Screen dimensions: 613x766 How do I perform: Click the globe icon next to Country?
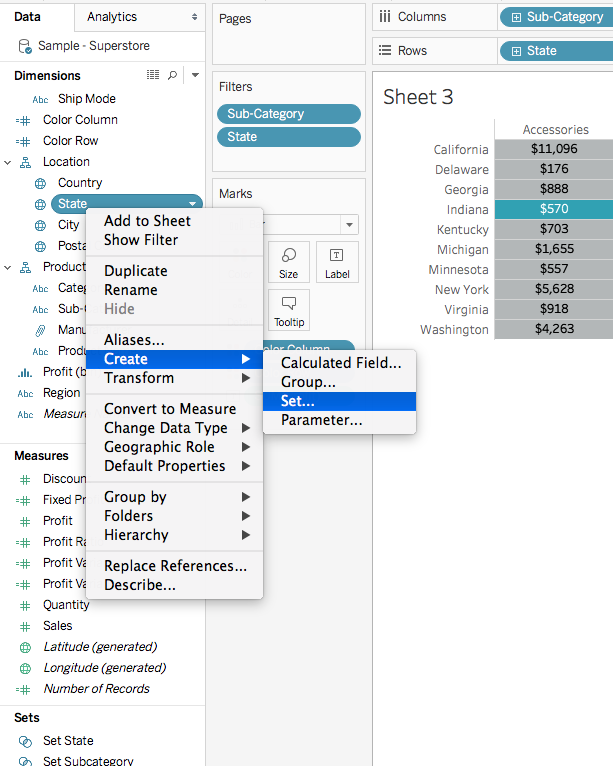[40, 183]
